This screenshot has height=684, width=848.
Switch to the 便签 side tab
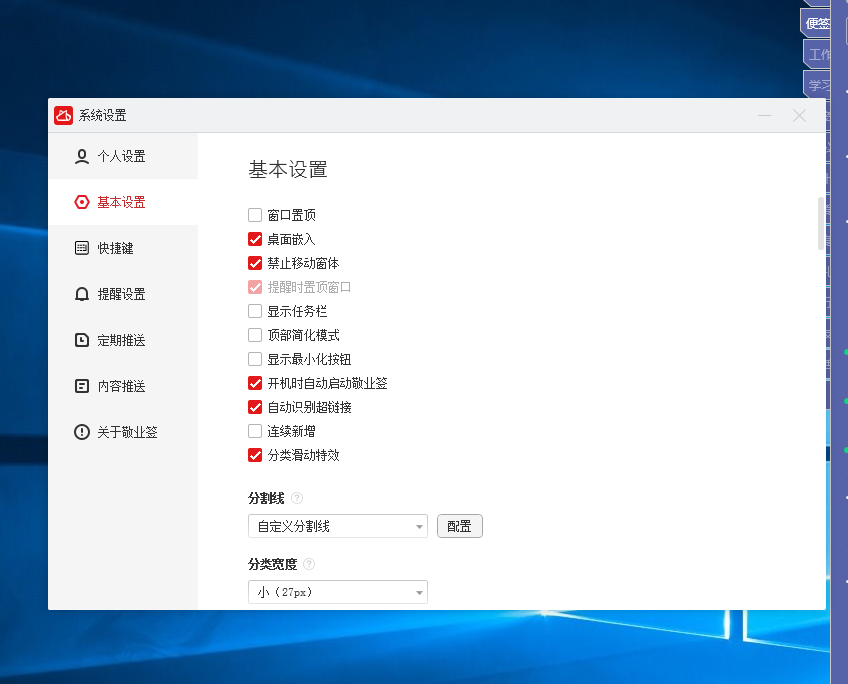818,23
